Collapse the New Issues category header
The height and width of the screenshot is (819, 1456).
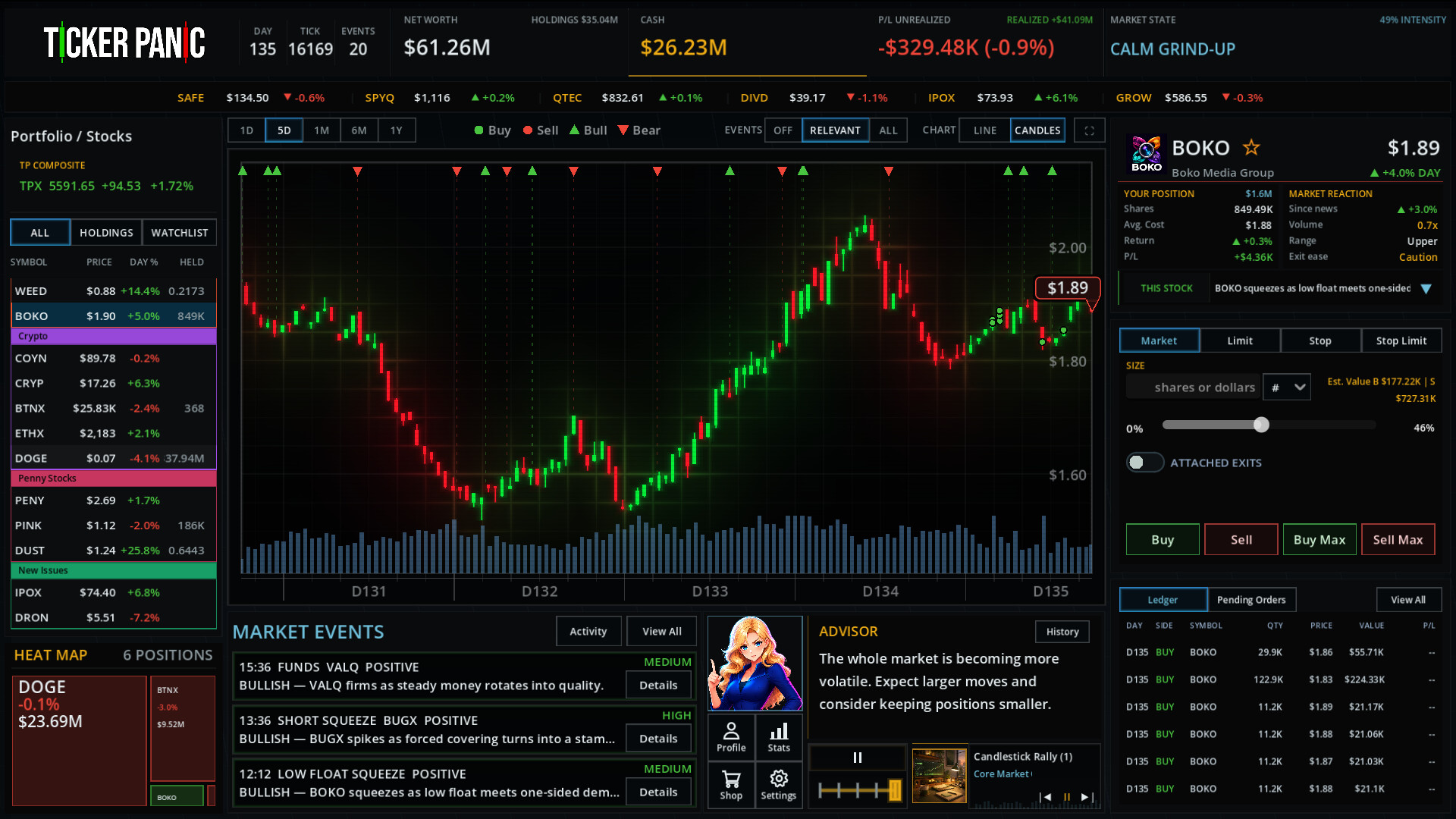coord(114,570)
